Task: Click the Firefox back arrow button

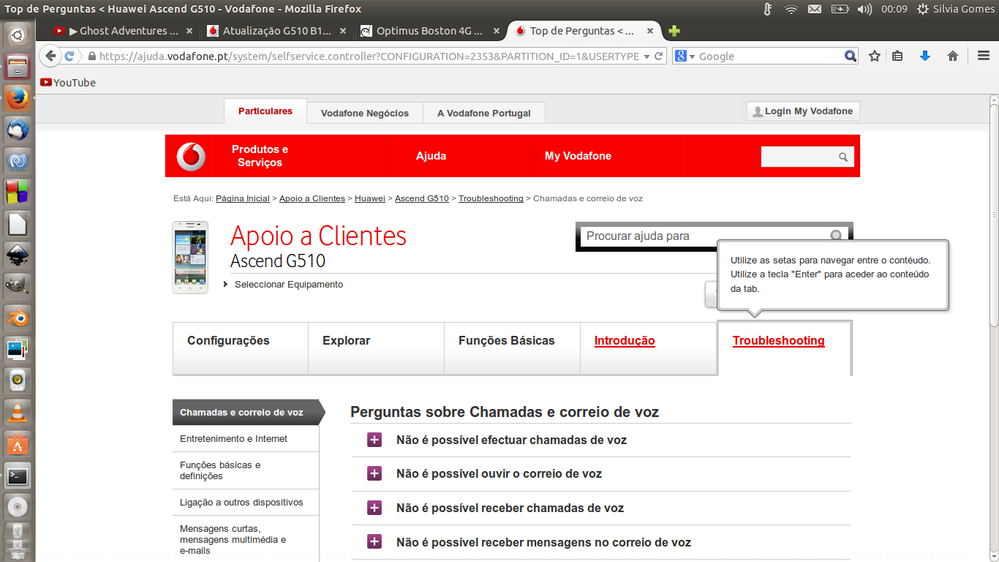Action: (50, 56)
